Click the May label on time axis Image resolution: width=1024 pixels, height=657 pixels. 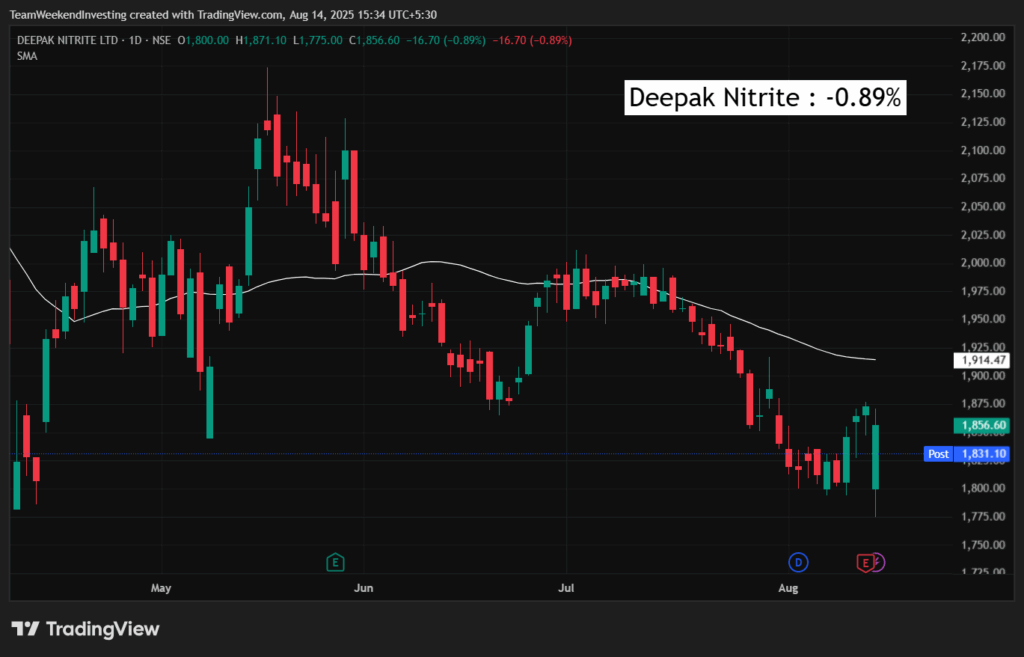161,588
